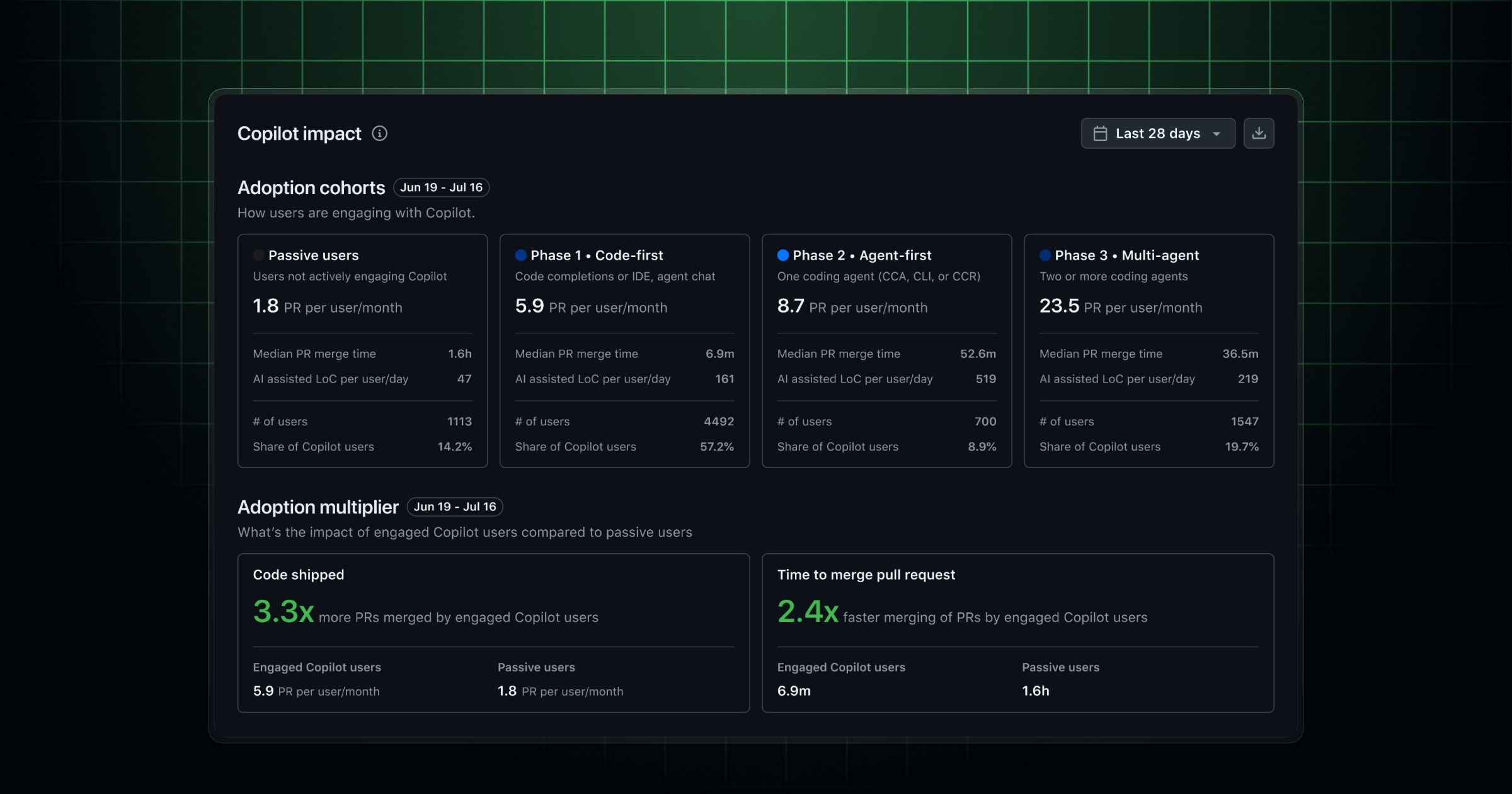1512x794 pixels.
Task: Click the 1.6h value in Time to merge card
Action: (1036, 691)
